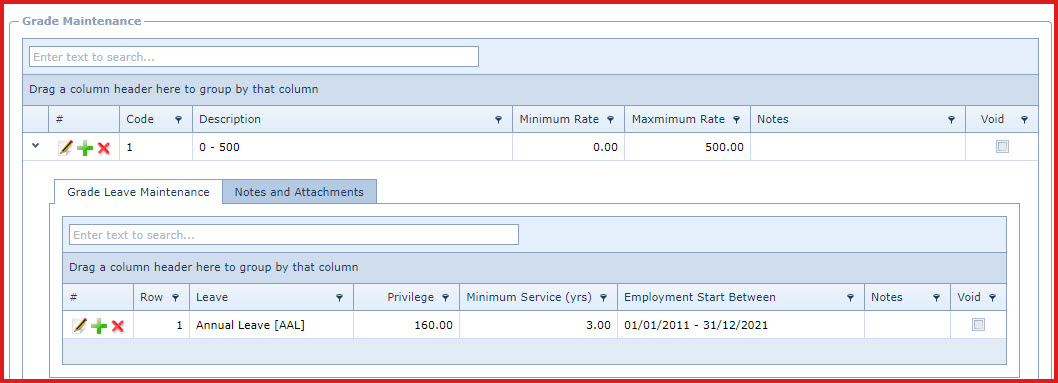Open filter icon on Description column
1058x383 pixels.
(499, 120)
